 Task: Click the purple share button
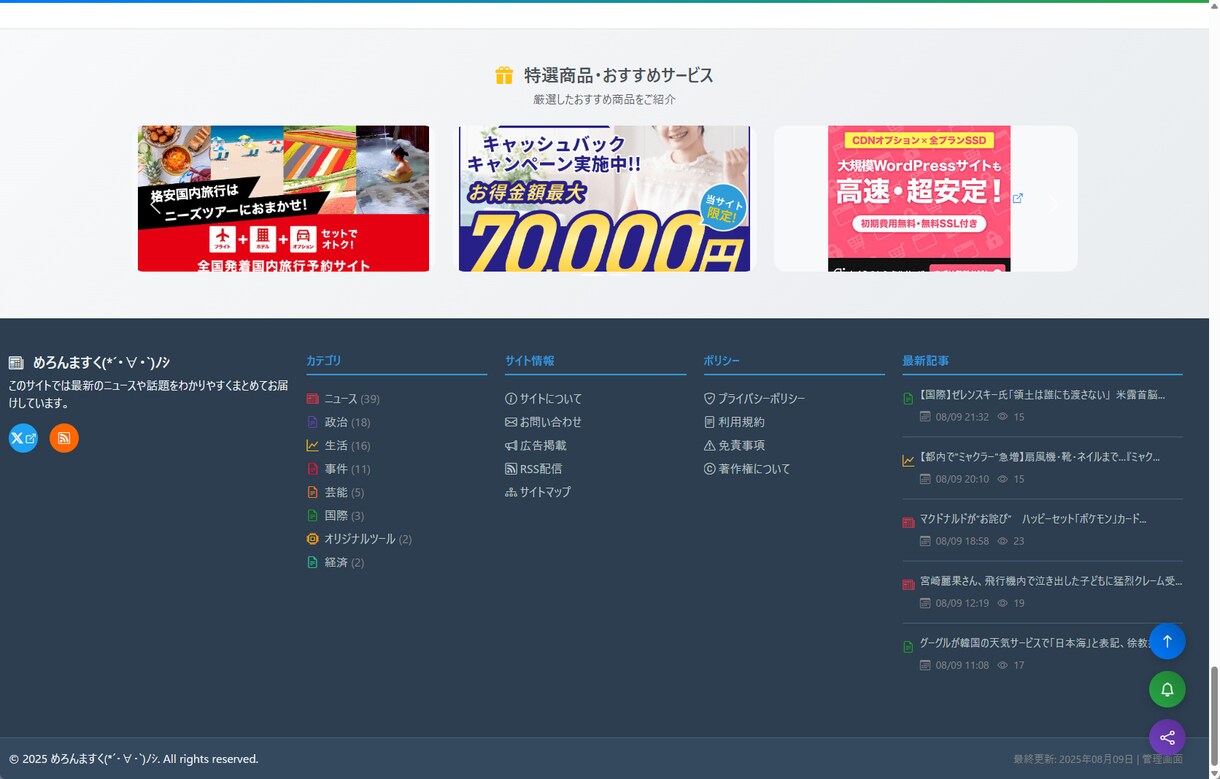coord(1167,738)
